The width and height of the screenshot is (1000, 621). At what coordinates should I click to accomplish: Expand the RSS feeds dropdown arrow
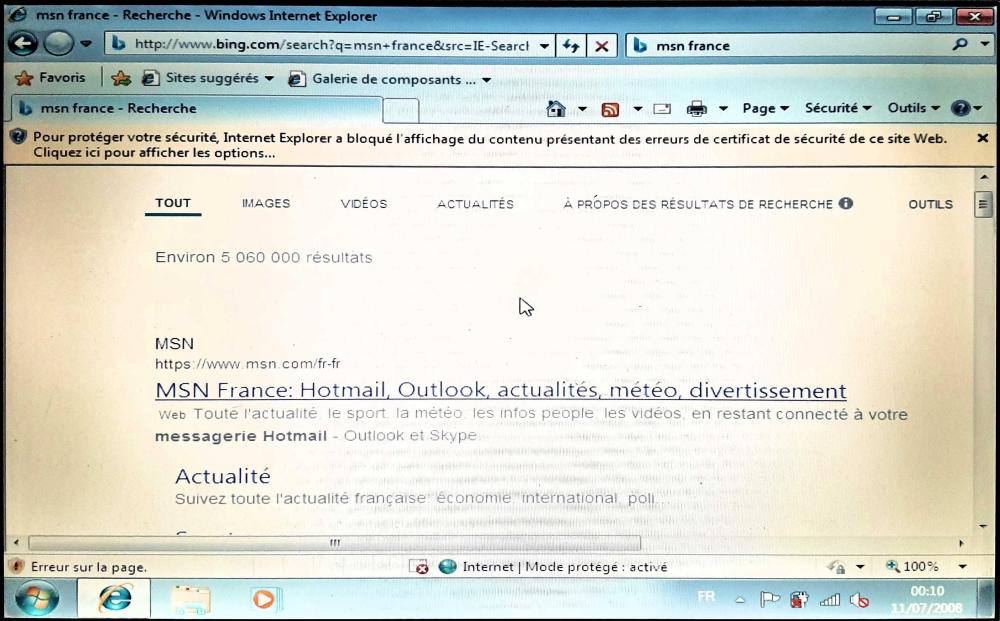coord(637,109)
